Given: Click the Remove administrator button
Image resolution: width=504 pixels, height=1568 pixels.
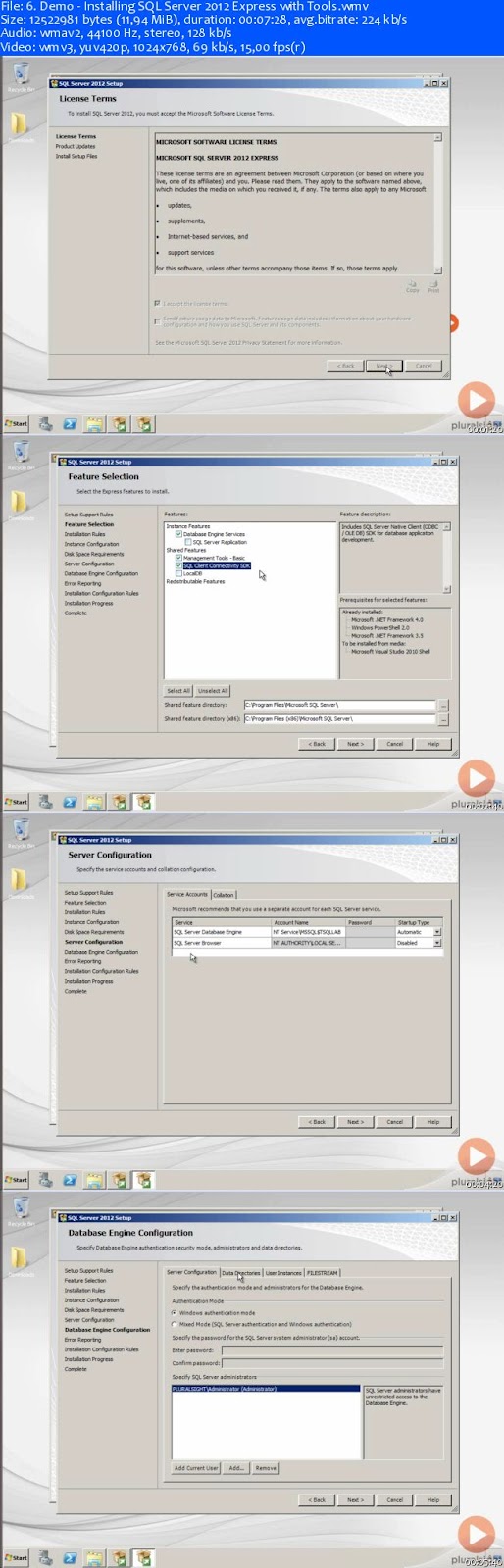Looking at the screenshot, I should 266,1468.
